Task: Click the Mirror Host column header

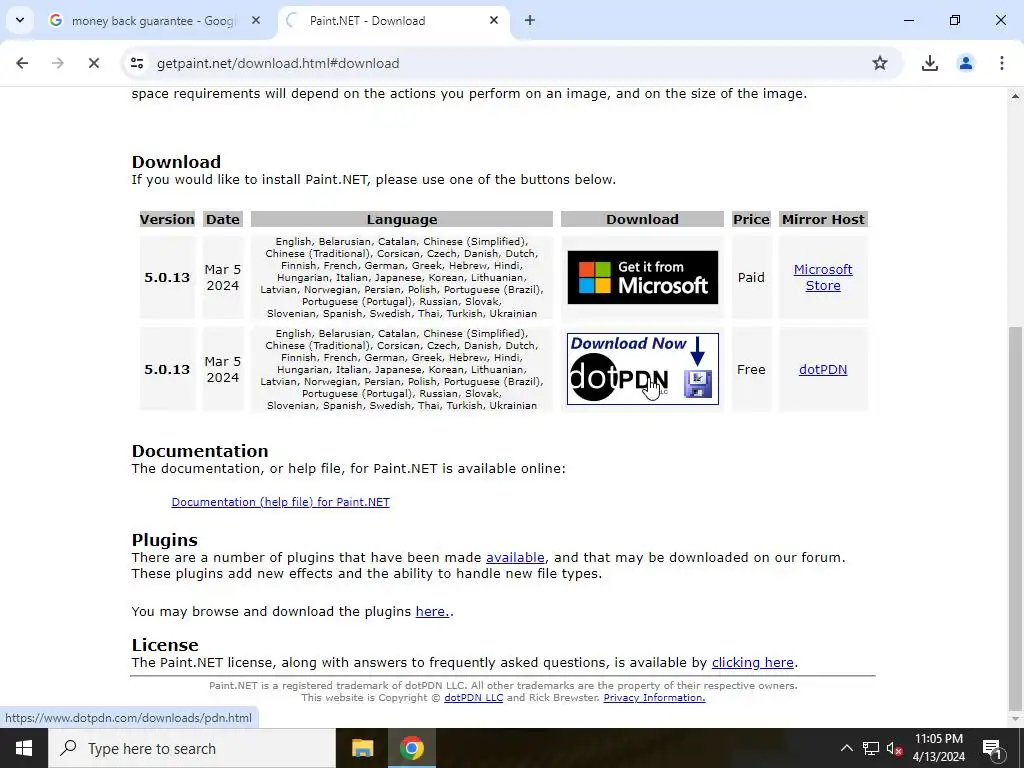Action: [x=823, y=219]
